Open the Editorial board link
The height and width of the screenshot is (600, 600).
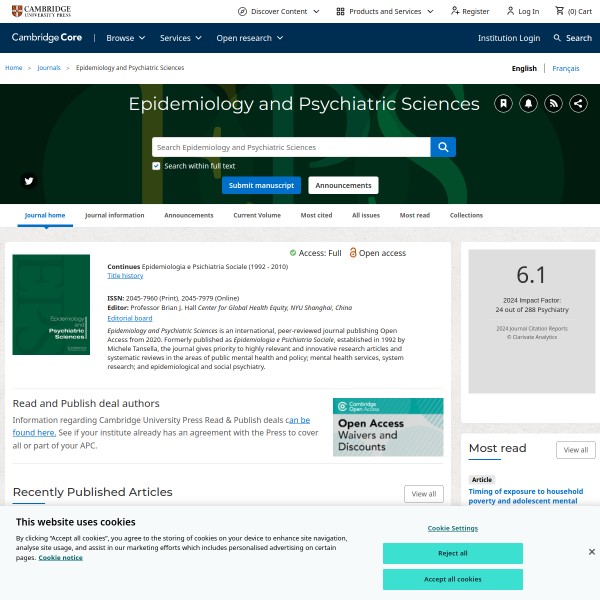pyautogui.click(x=130, y=318)
